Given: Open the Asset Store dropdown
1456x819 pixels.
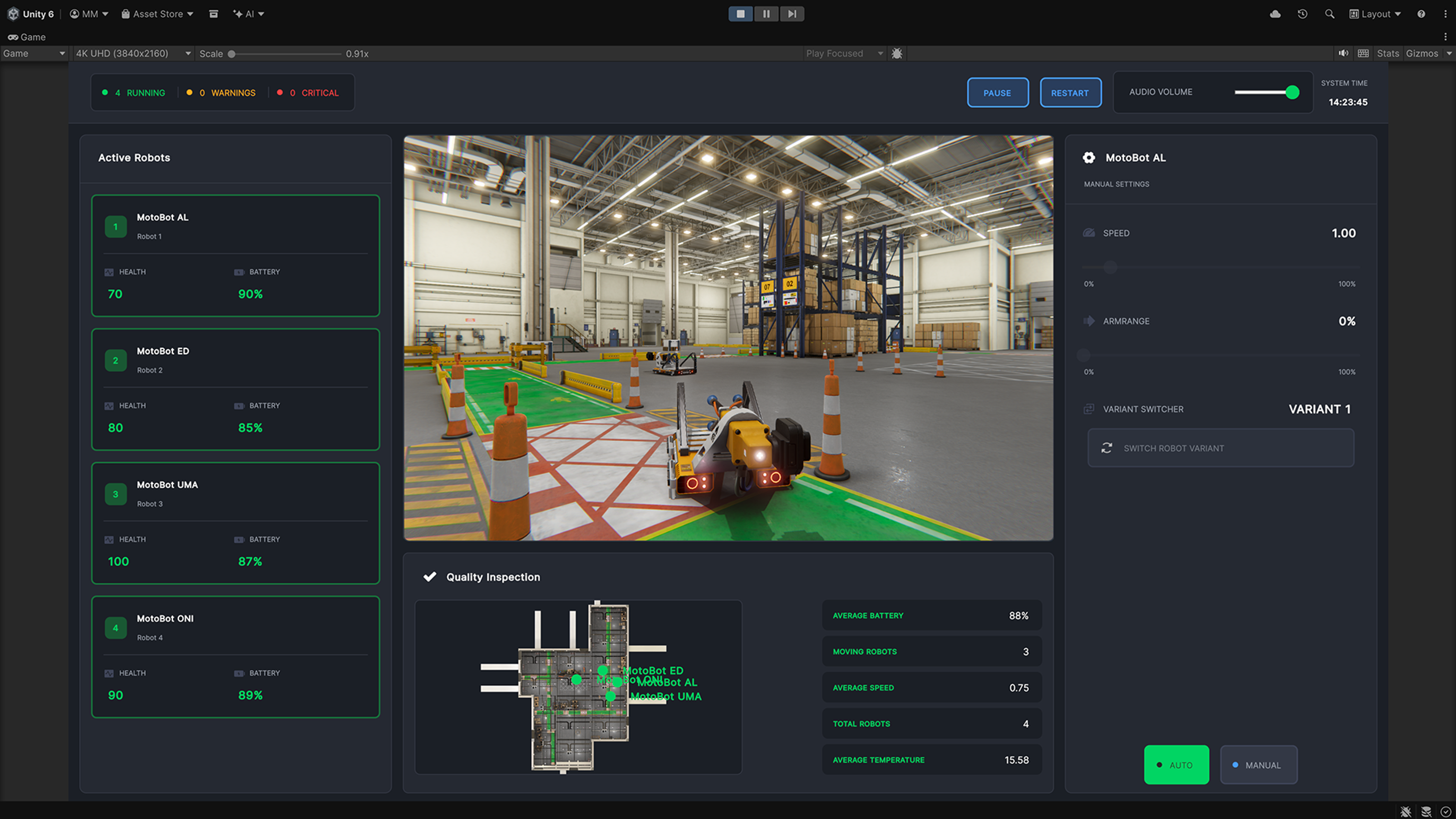Looking at the screenshot, I should click(x=157, y=14).
